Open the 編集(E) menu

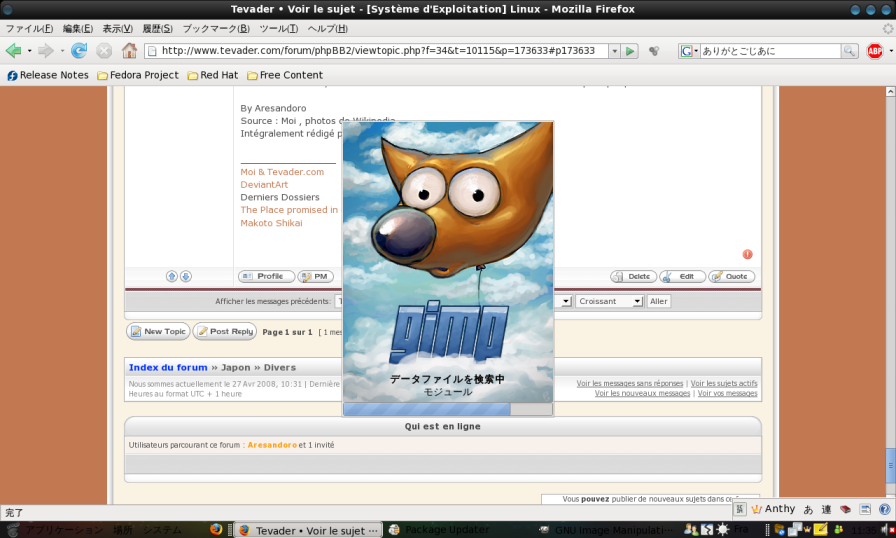click(78, 29)
